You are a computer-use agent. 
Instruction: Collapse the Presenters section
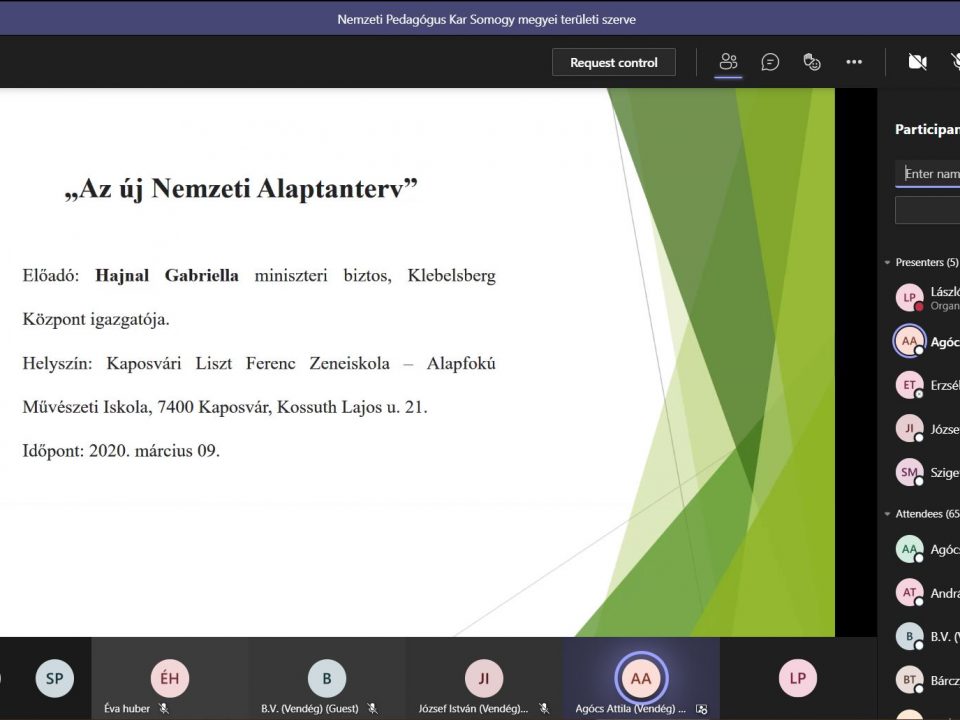887,263
